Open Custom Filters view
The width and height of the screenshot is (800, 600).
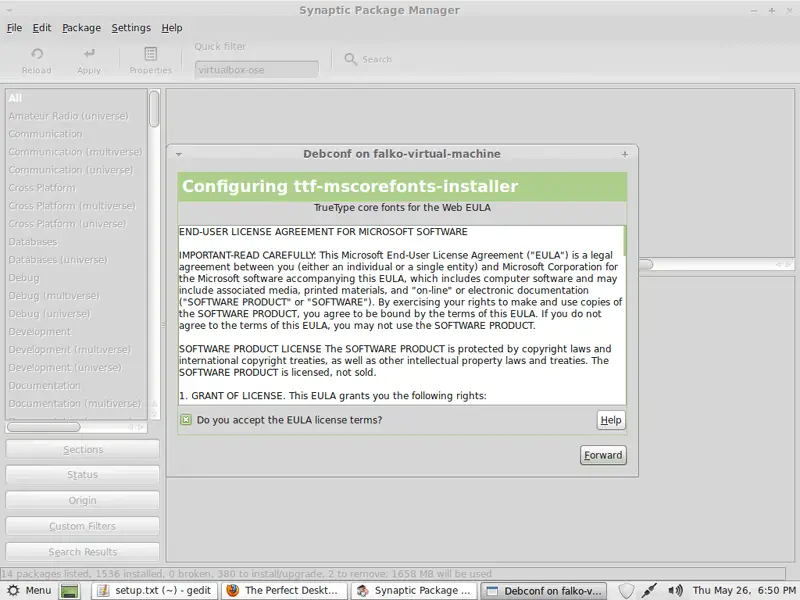[x=83, y=526]
